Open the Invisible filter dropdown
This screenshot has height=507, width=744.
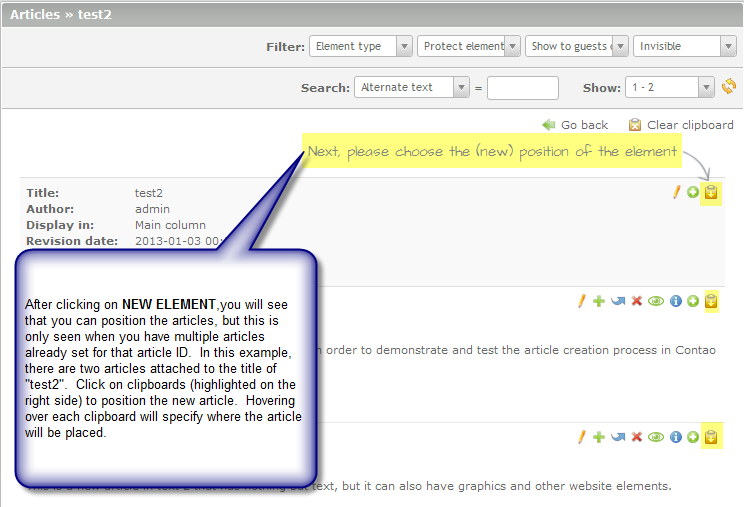(x=685, y=46)
